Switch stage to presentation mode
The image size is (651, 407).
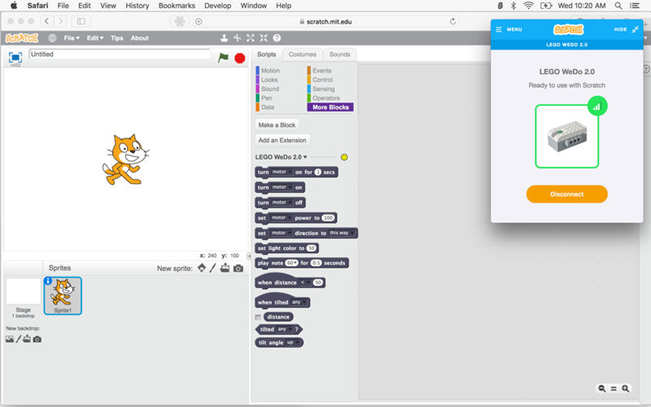click(x=15, y=57)
